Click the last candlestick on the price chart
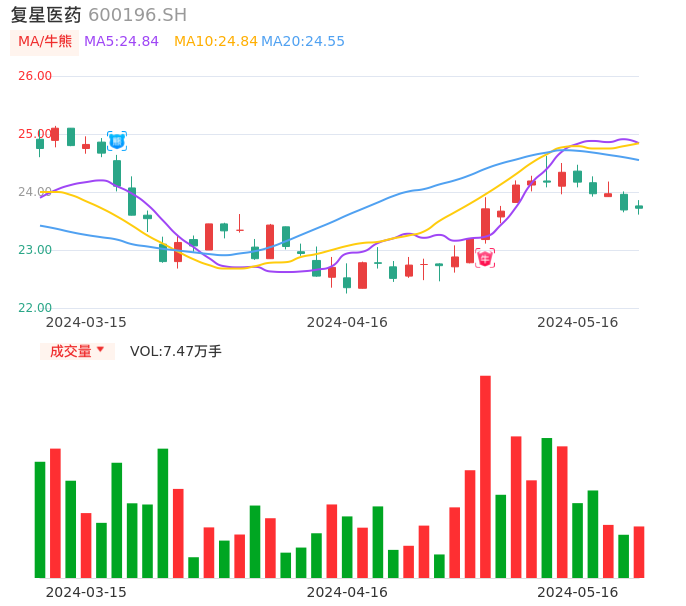The width and height of the screenshot is (686, 606). [x=639, y=207]
